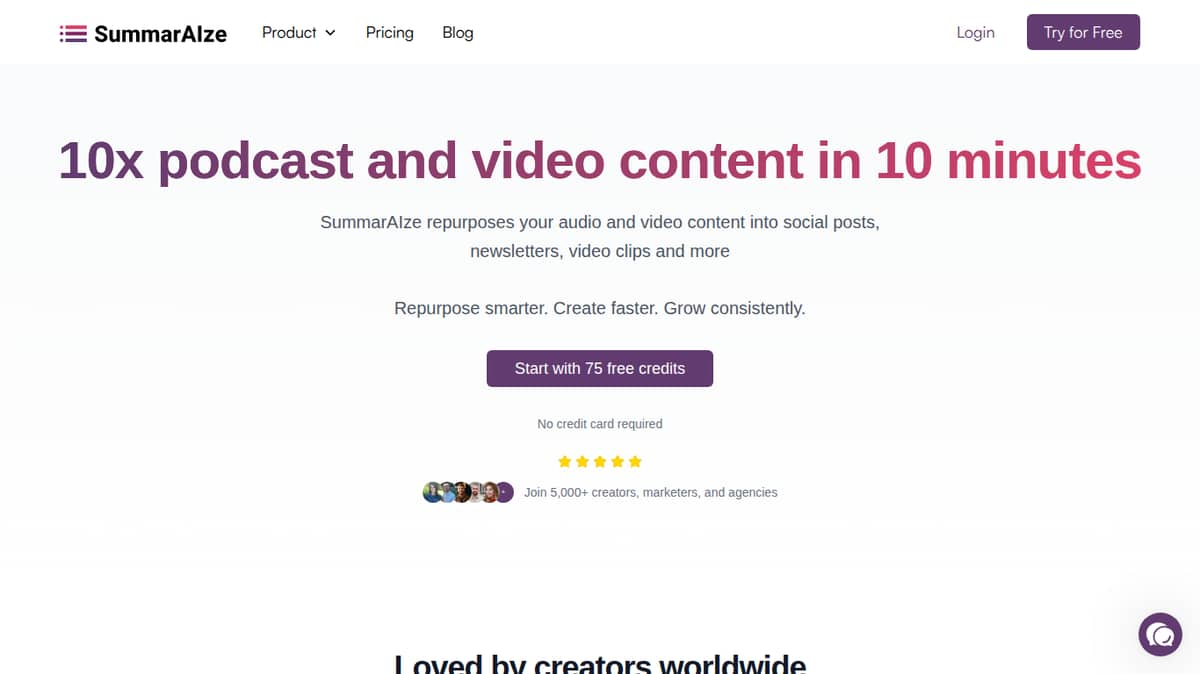This screenshot has height=674, width=1200.
Task: Click the user avatars cluster
Action: [x=468, y=492]
